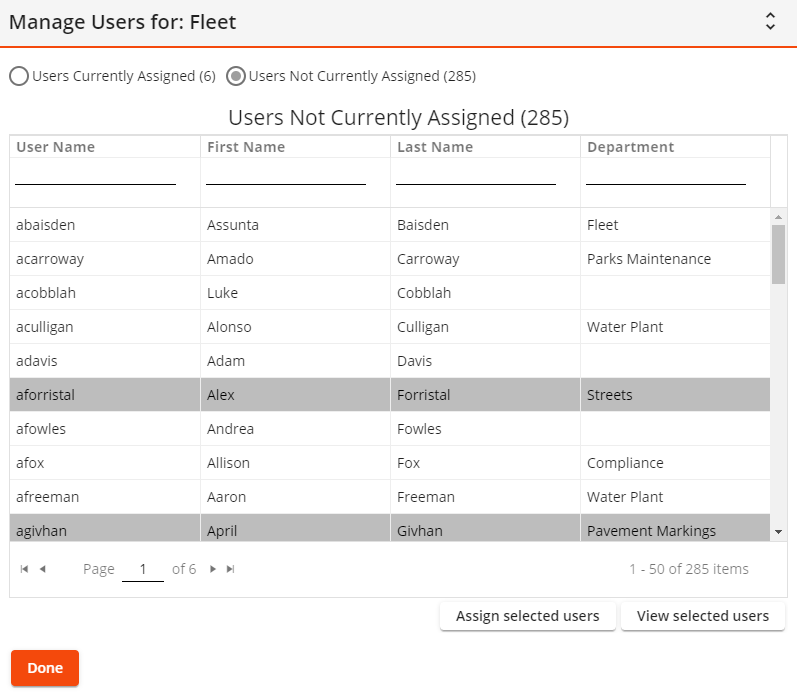Focus the Last Name filter field
The width and height of the screenshot is (797, 697).
(x=476, y=176)
